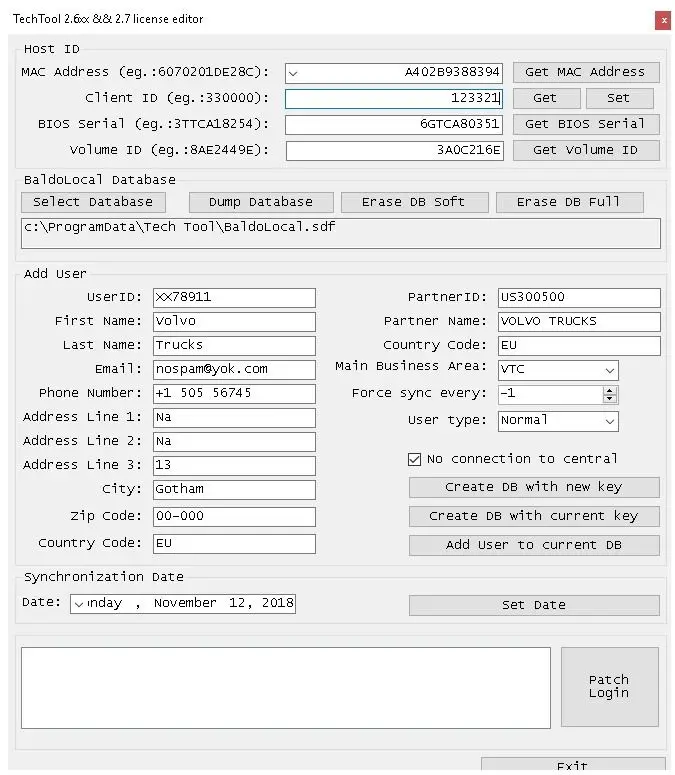Click the empty log output text area
Image resolution: width=675 pixels, height=775 pixels.
[x=286, y=688]
